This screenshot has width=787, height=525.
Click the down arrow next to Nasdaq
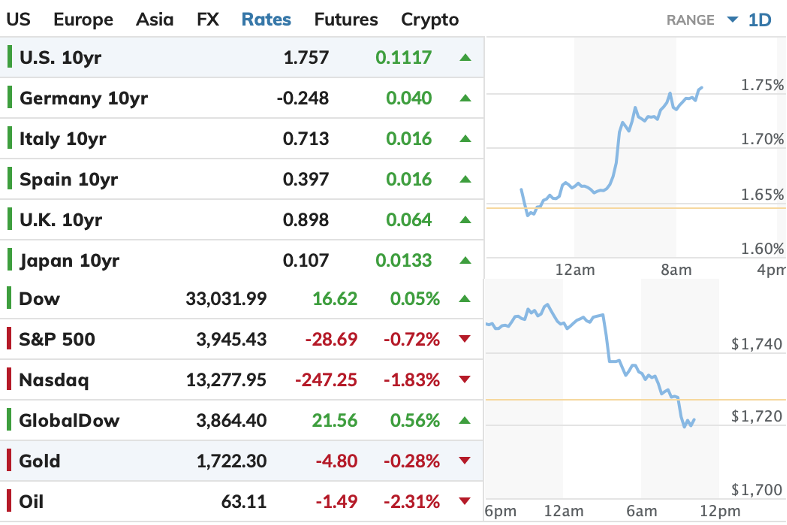[464, 380]
